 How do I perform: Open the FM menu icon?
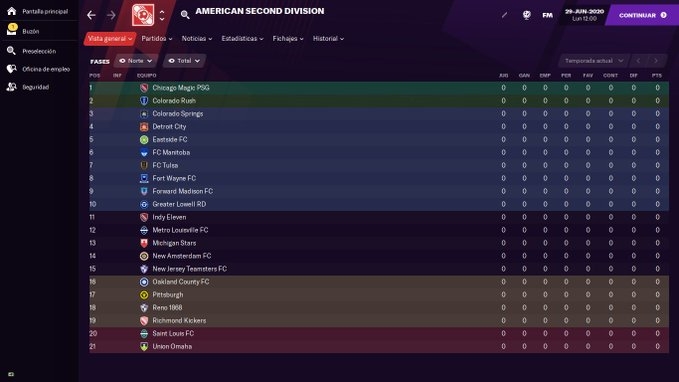pyautogui.click(x=547, y=15)
